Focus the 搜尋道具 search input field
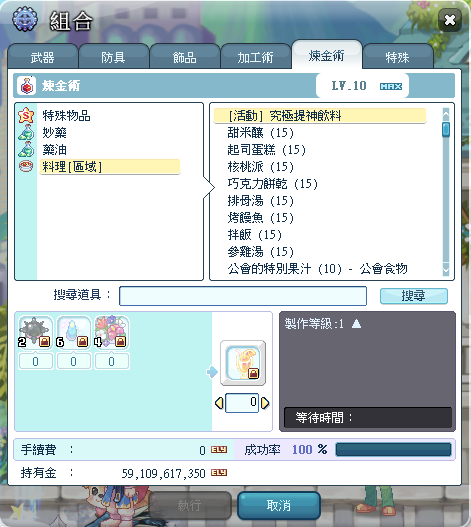 click(243, 296)
